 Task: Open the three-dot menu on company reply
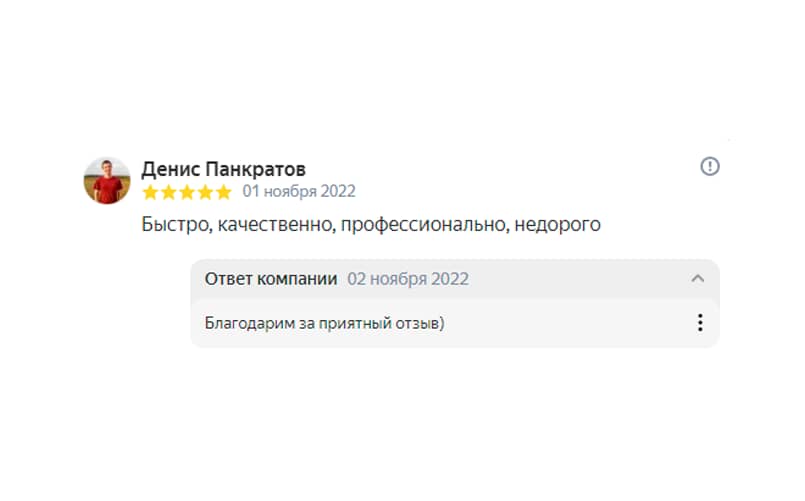700,323
